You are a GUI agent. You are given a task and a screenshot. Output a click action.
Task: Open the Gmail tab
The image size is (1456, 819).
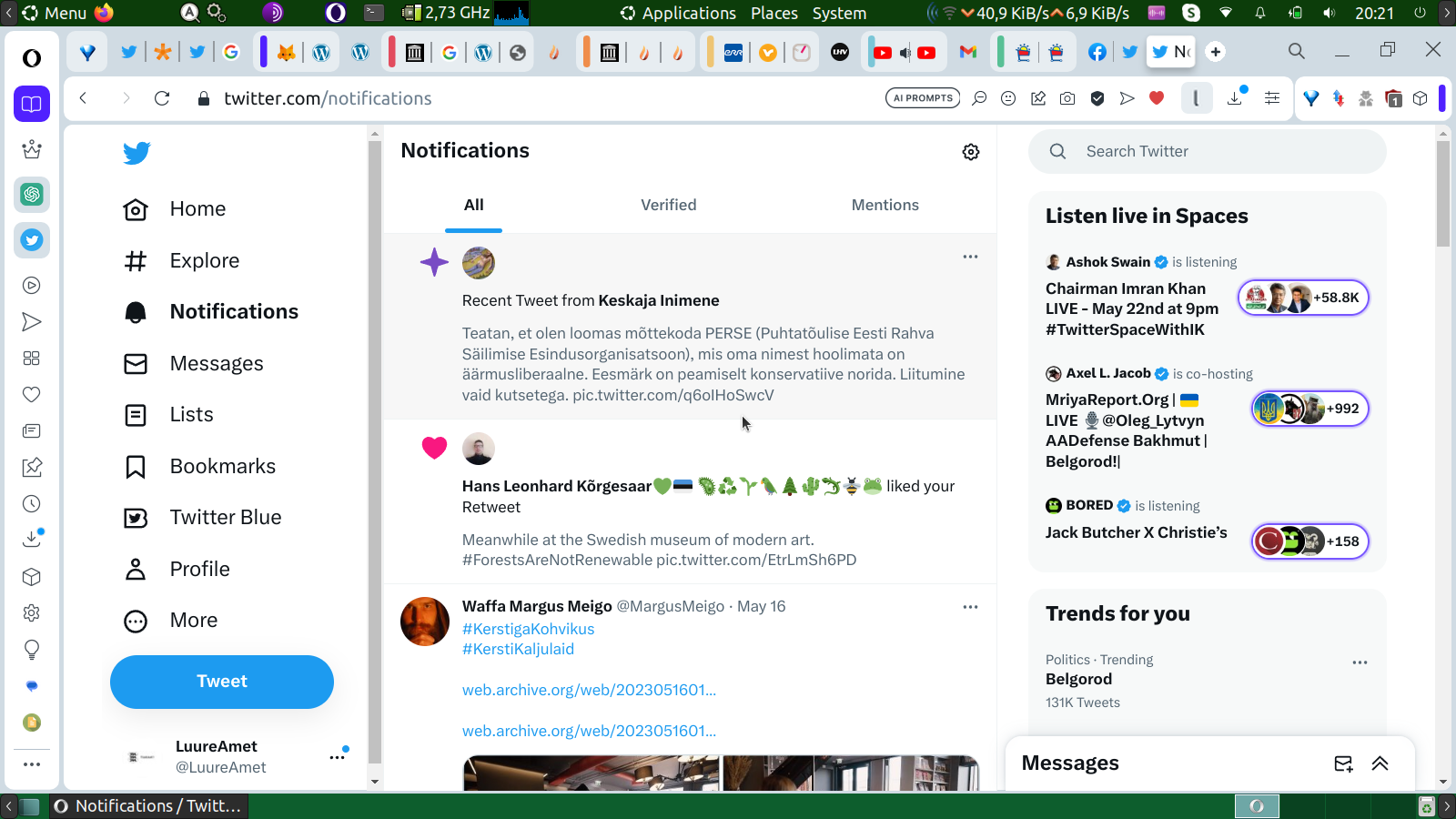click(968, 52)
